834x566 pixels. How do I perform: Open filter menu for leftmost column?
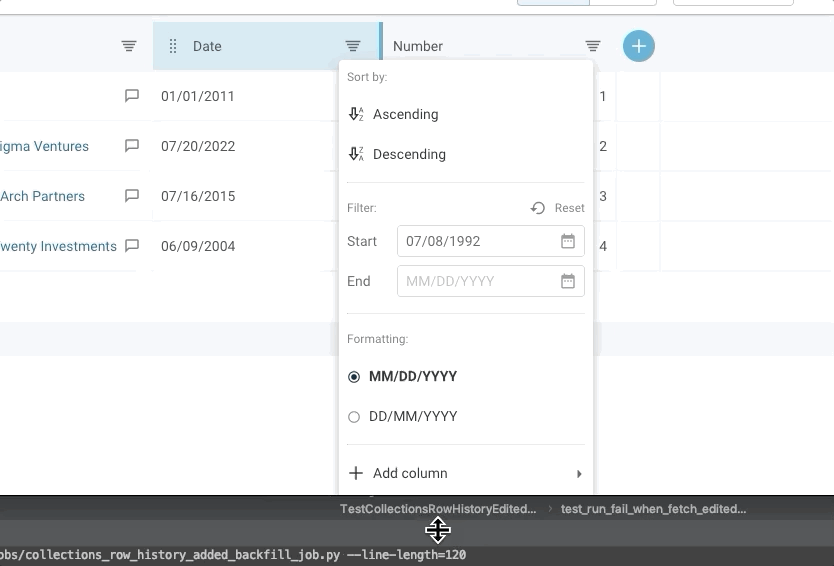[x=128, y=46]
